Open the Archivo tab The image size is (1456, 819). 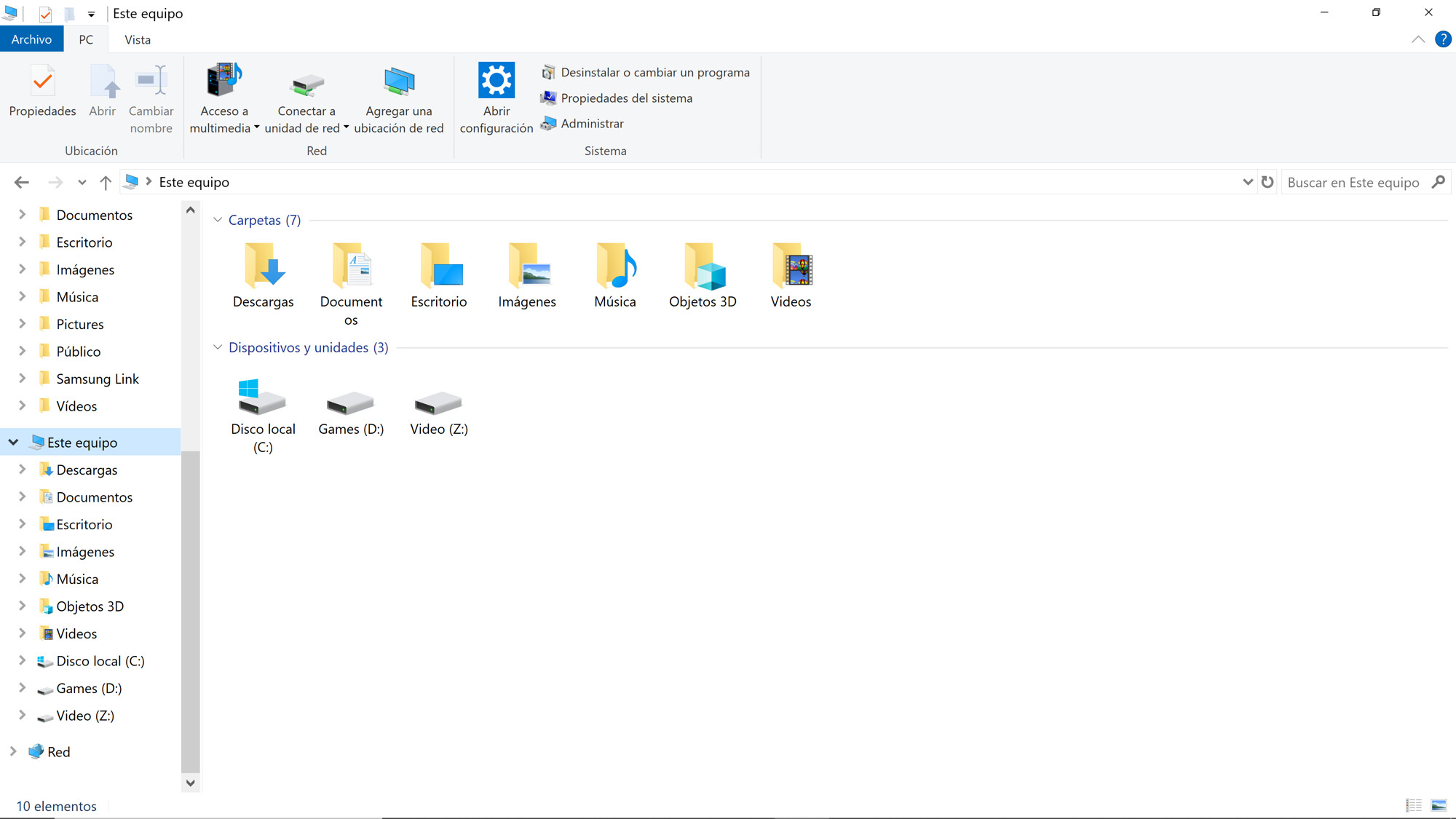click(31, 39)
